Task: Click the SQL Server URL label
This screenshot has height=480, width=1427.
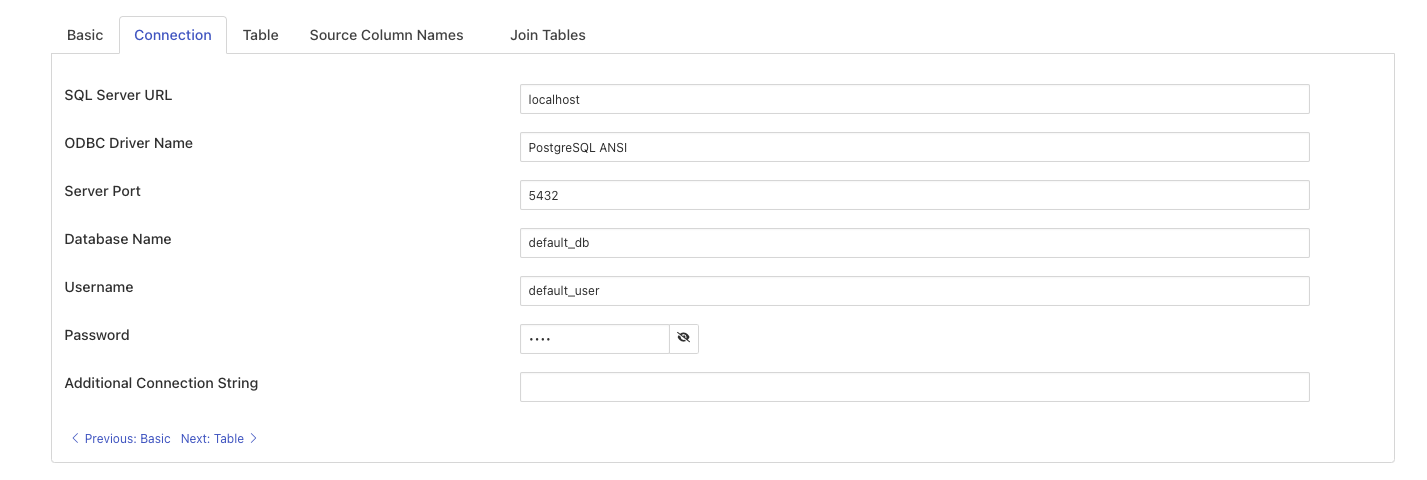Action: [x=118, y=95]
